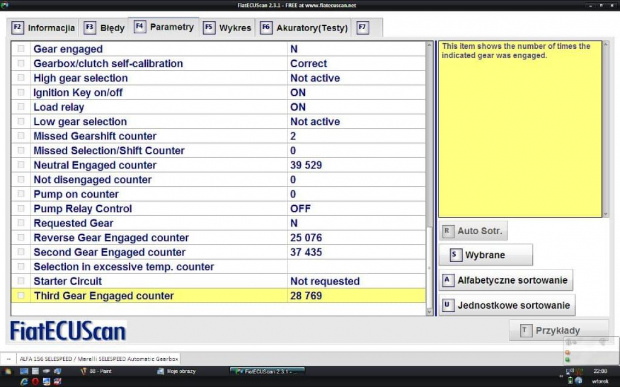Click the F3 key icon beside Błędy

[90, 28]
